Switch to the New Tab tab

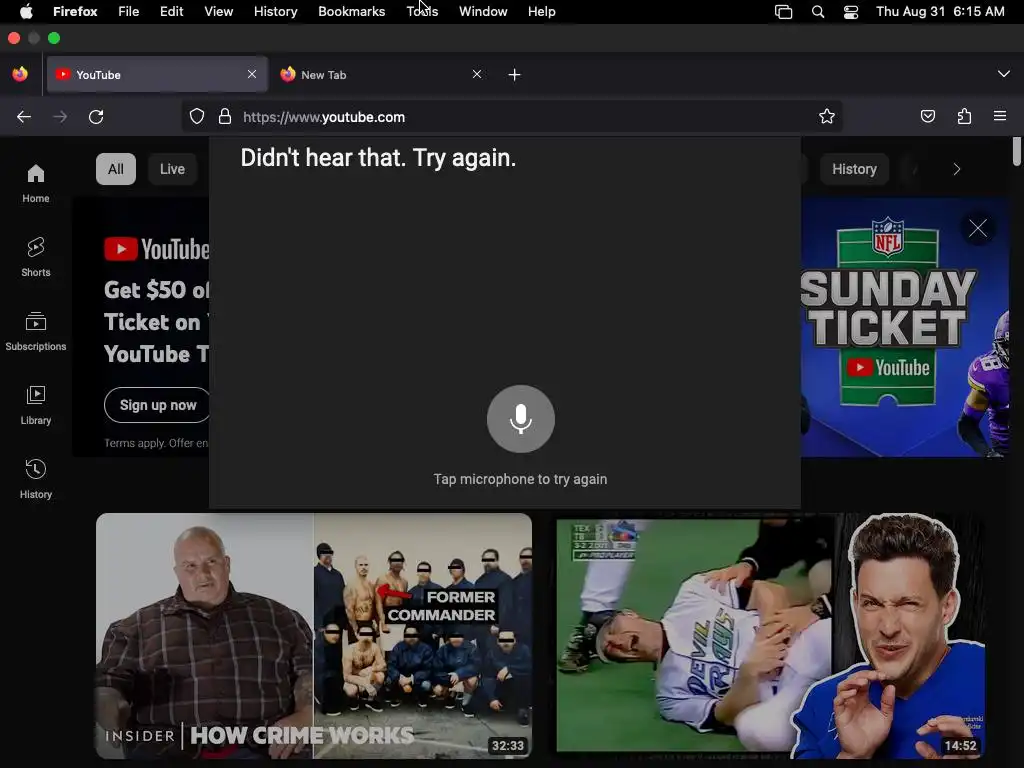coord(382,74)
